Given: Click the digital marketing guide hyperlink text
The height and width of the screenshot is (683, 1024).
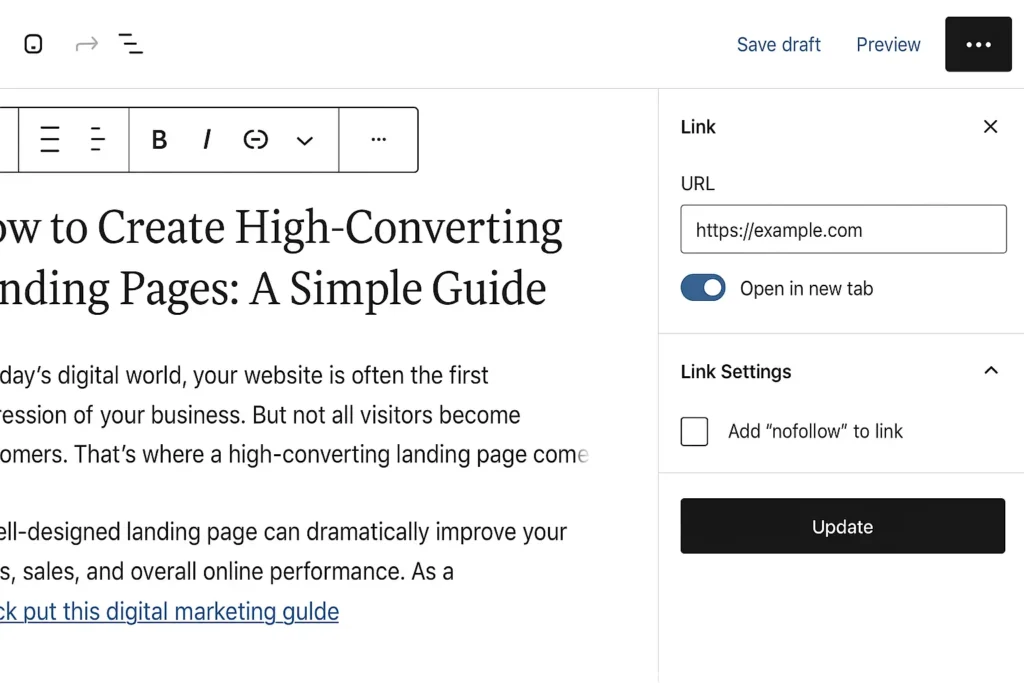Looking at the screenshot, I should tap(170, 611).
